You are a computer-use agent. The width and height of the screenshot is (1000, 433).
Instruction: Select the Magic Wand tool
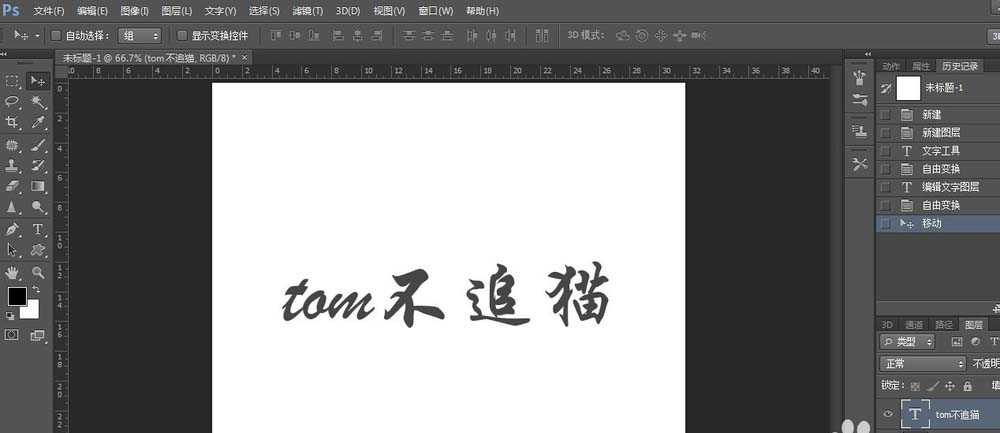38,102
